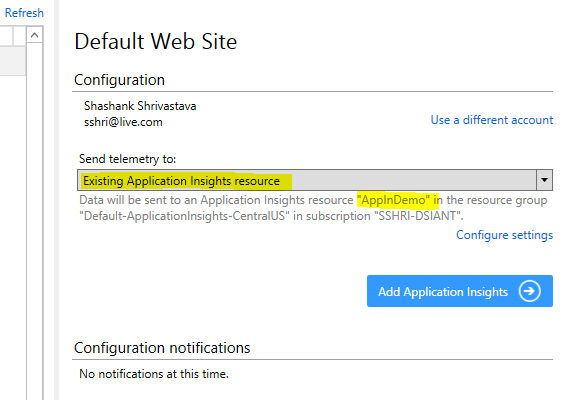This screenshot has width=564, height=400.
Task: Click the circled arrow icon on Add button
Action: [529, 291]
